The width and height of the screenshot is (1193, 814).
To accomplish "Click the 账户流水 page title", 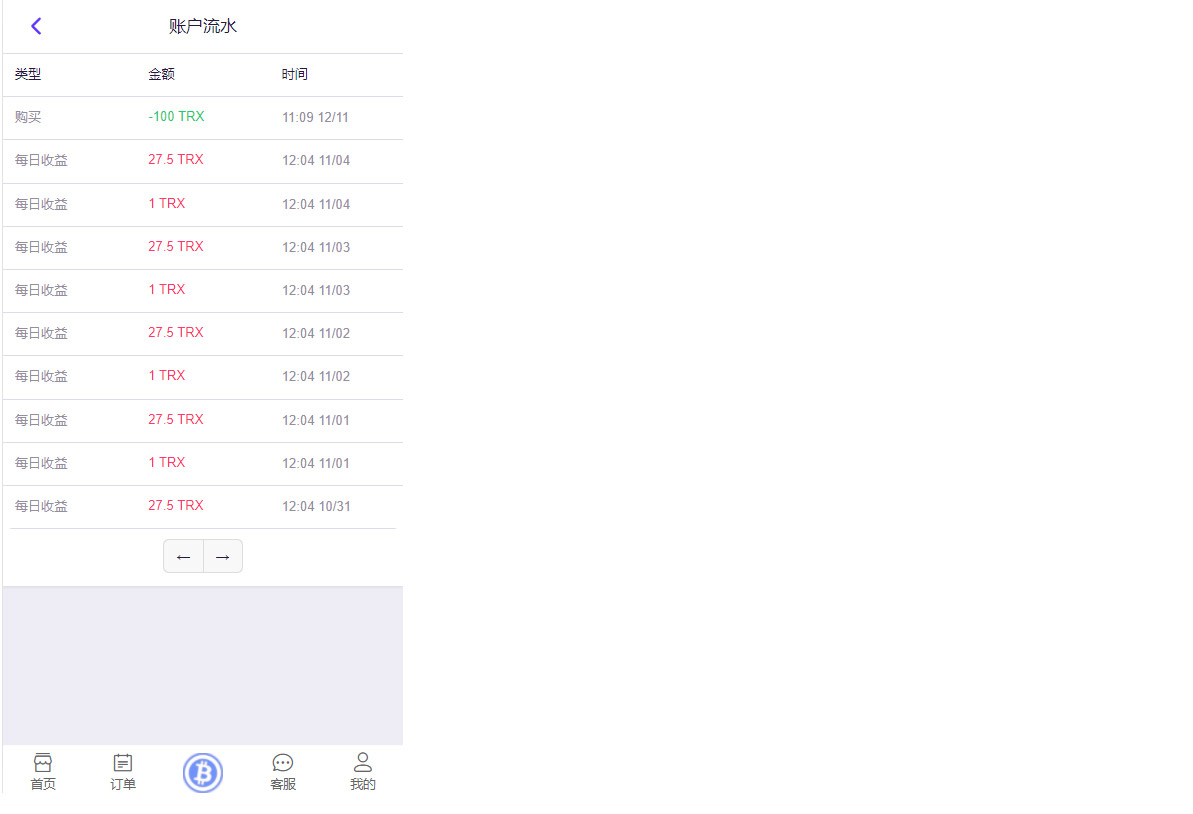I will pos(202,27).
